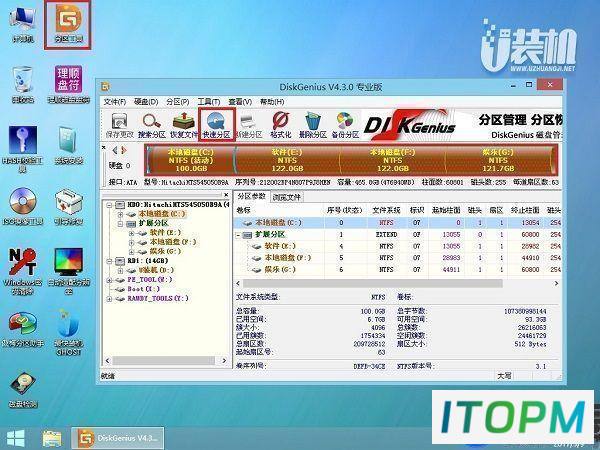The image size is (600, 450).
Task: Open the Windows Start button
Action: click(x=15, y=438)
